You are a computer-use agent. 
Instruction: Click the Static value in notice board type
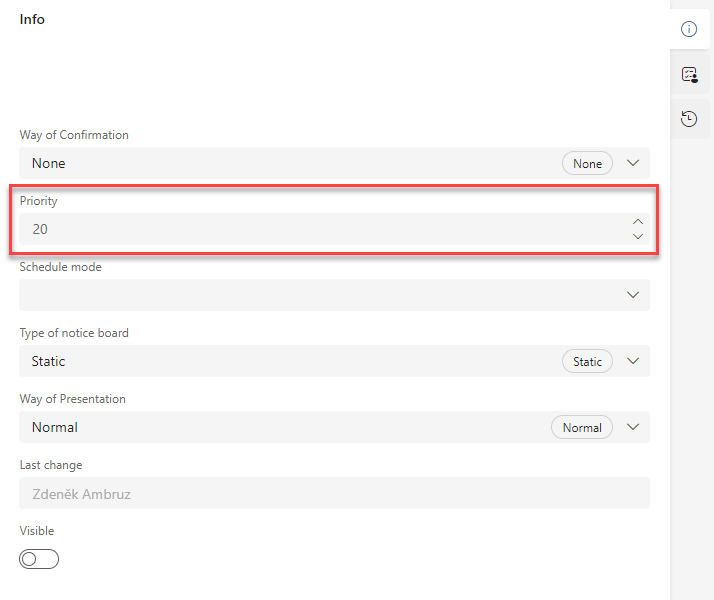(48, 361)
